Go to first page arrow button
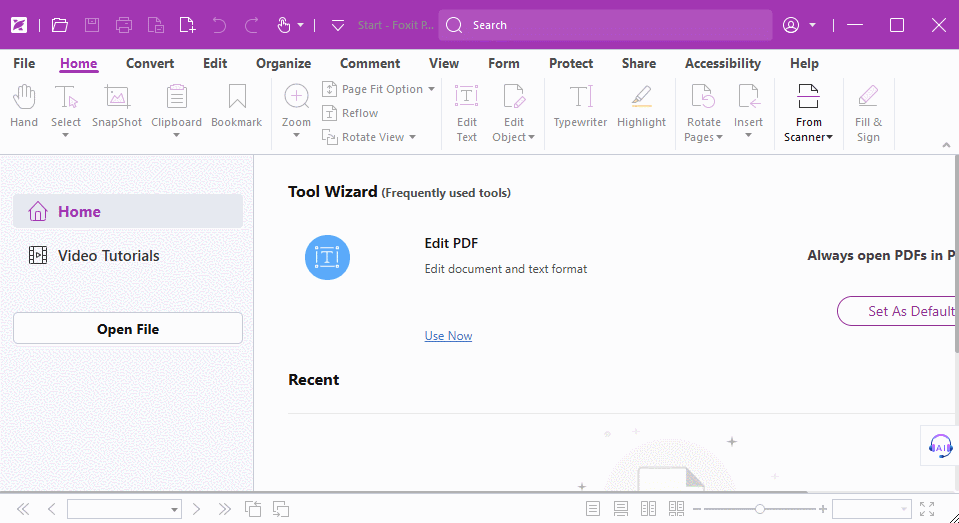The width and height of the screenshot is (959, 523). [x=23, y=509]
